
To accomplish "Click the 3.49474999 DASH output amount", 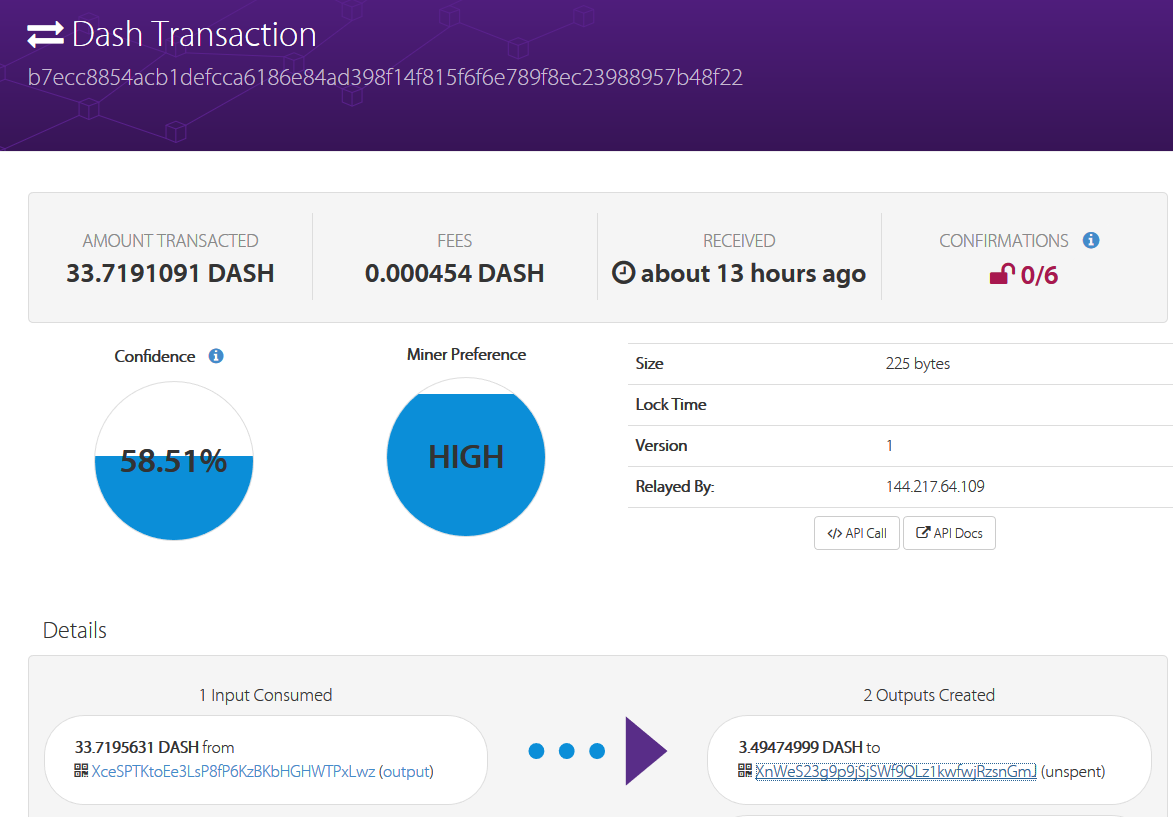I will coord(800,747).
